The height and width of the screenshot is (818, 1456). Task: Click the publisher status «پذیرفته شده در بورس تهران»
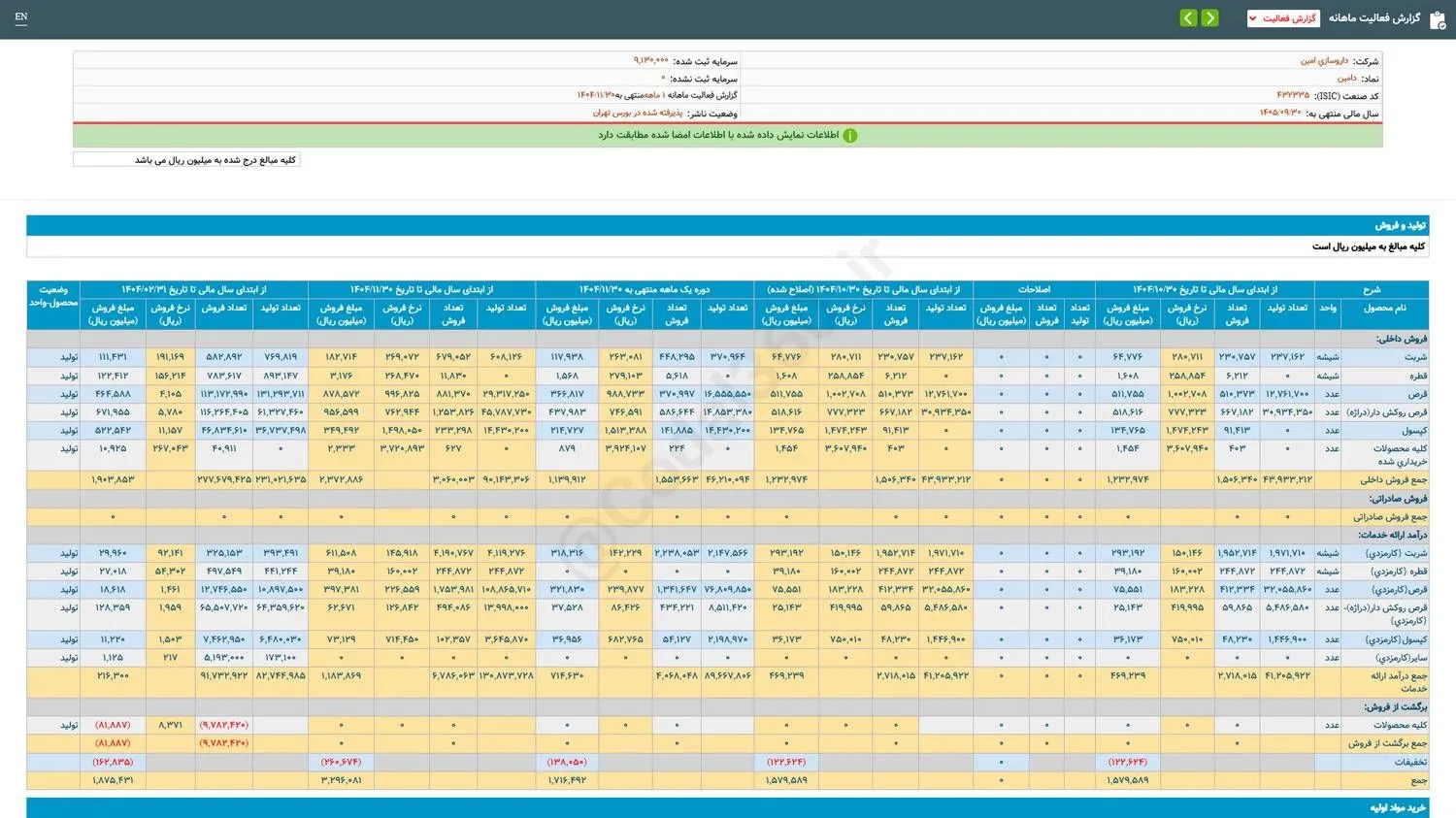click(638, 114)
